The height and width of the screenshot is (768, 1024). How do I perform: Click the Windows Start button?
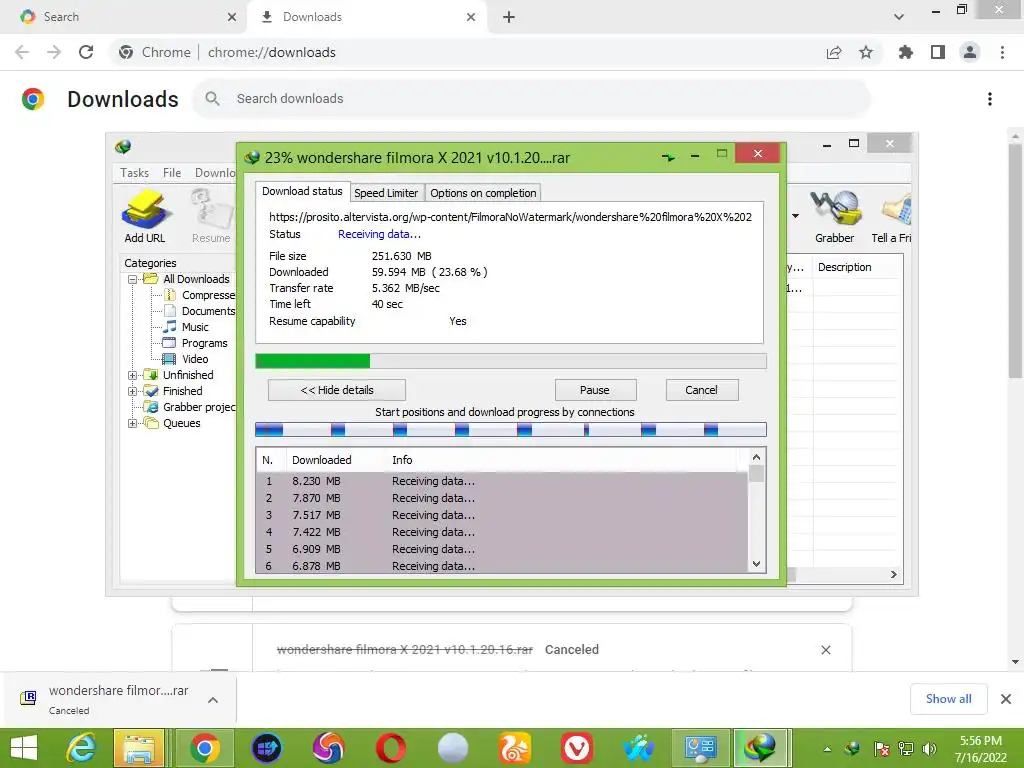(24, 748)
